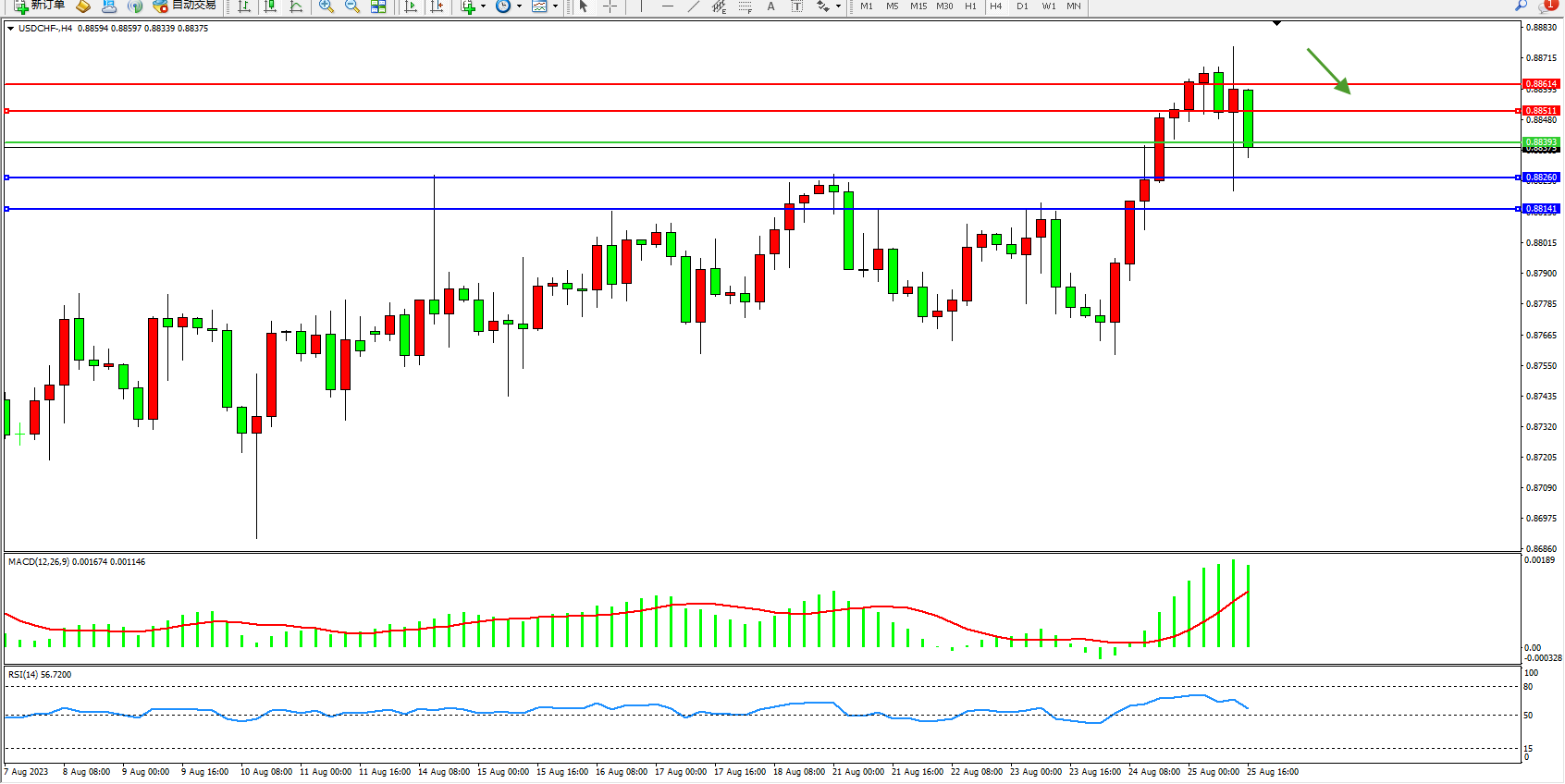The image size is (1565, 784).
Task: Click the search magnifier icon
Action: click(1521, 6)
